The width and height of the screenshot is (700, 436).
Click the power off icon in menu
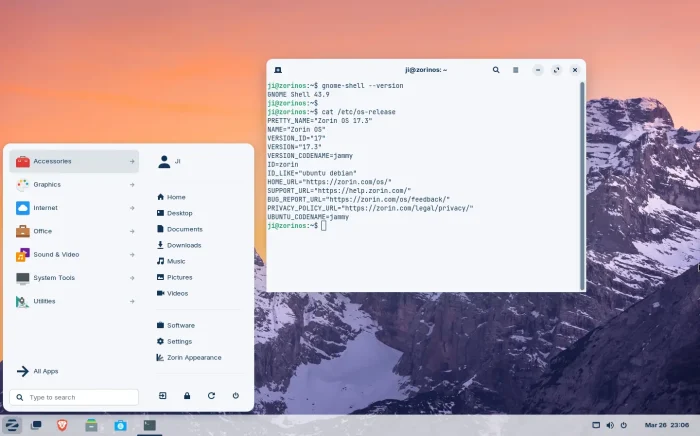tap(236, 395)
